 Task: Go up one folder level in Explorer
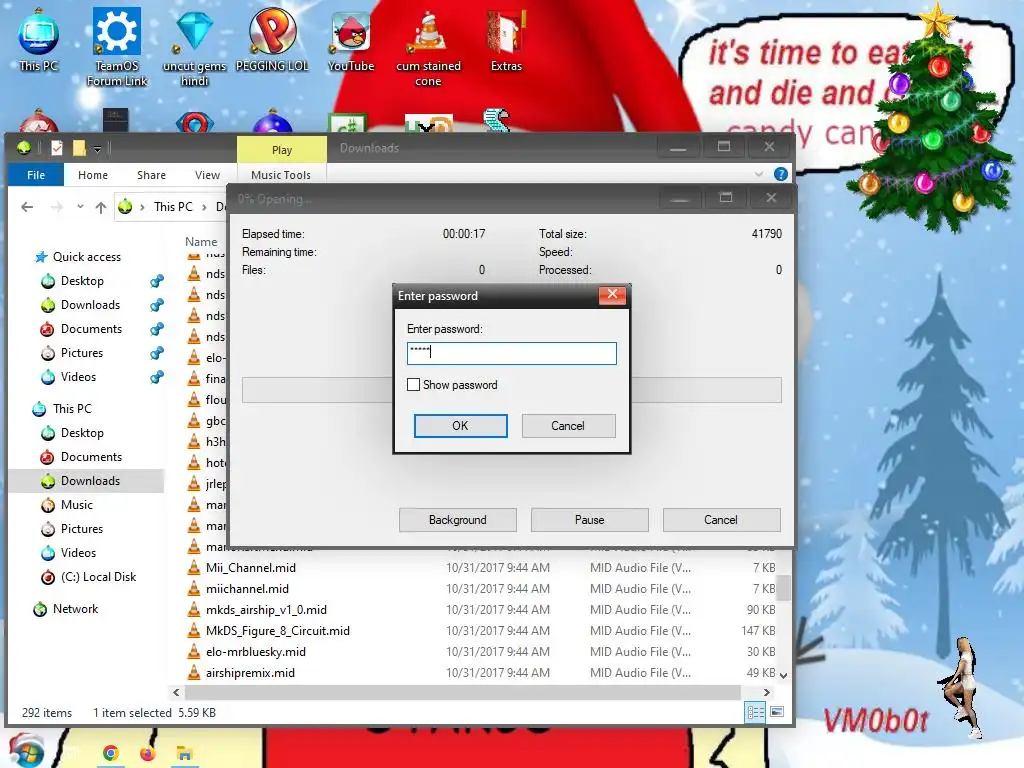coord(100,207)
